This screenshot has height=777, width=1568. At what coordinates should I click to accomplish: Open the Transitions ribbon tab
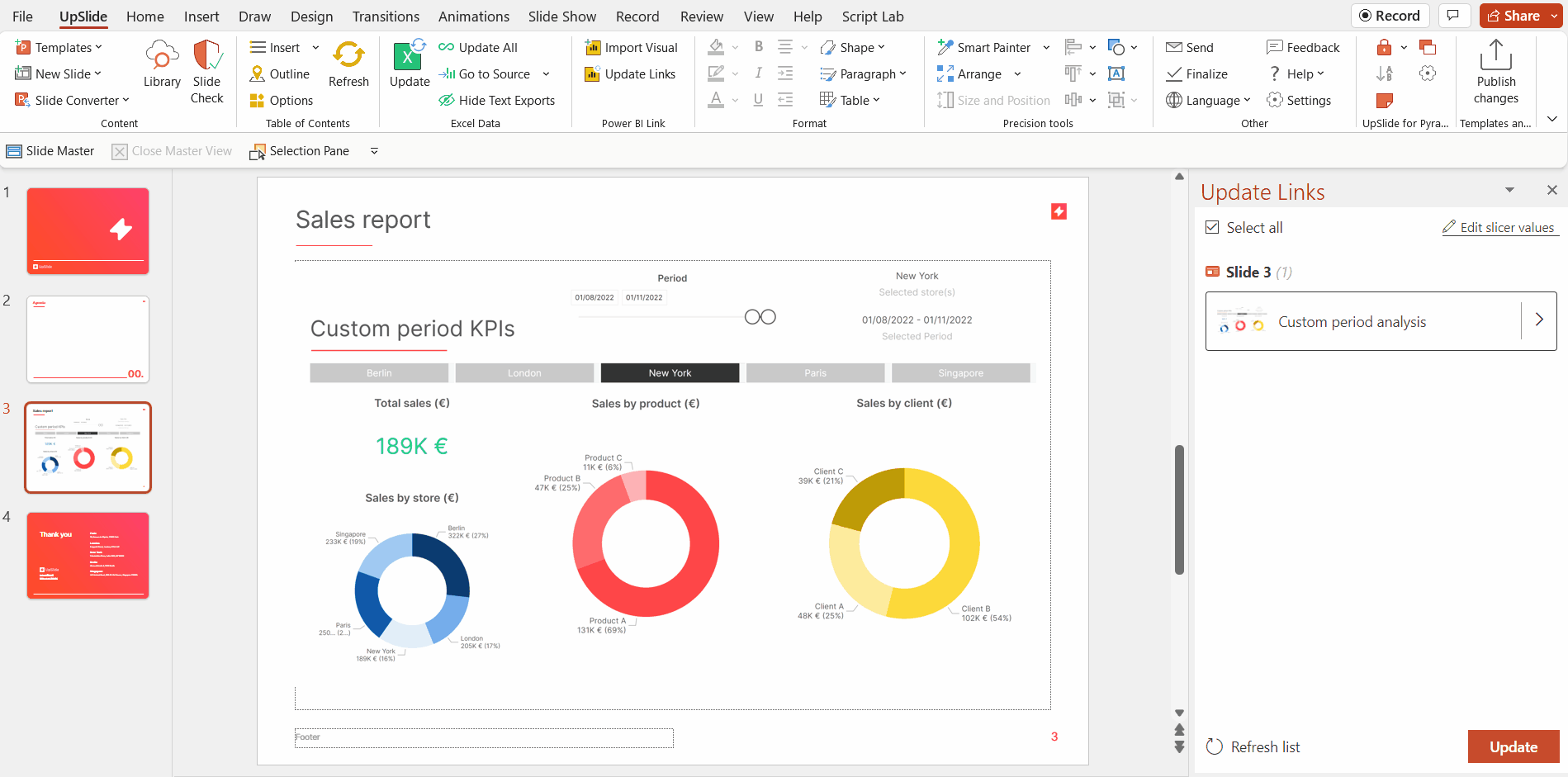(385, 16)
